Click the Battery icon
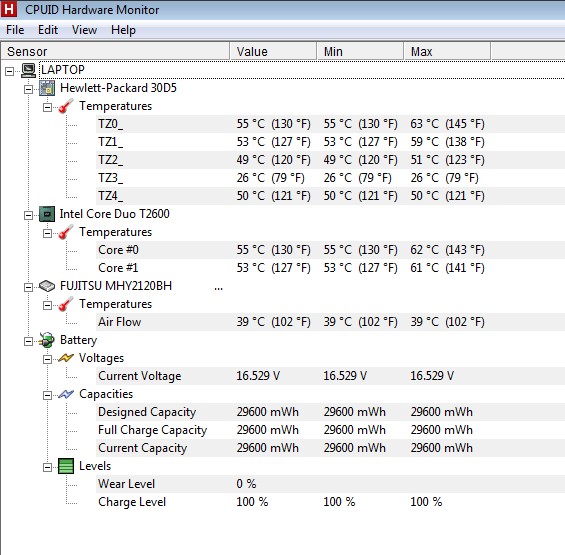565x555 pixels. (47, 340)
